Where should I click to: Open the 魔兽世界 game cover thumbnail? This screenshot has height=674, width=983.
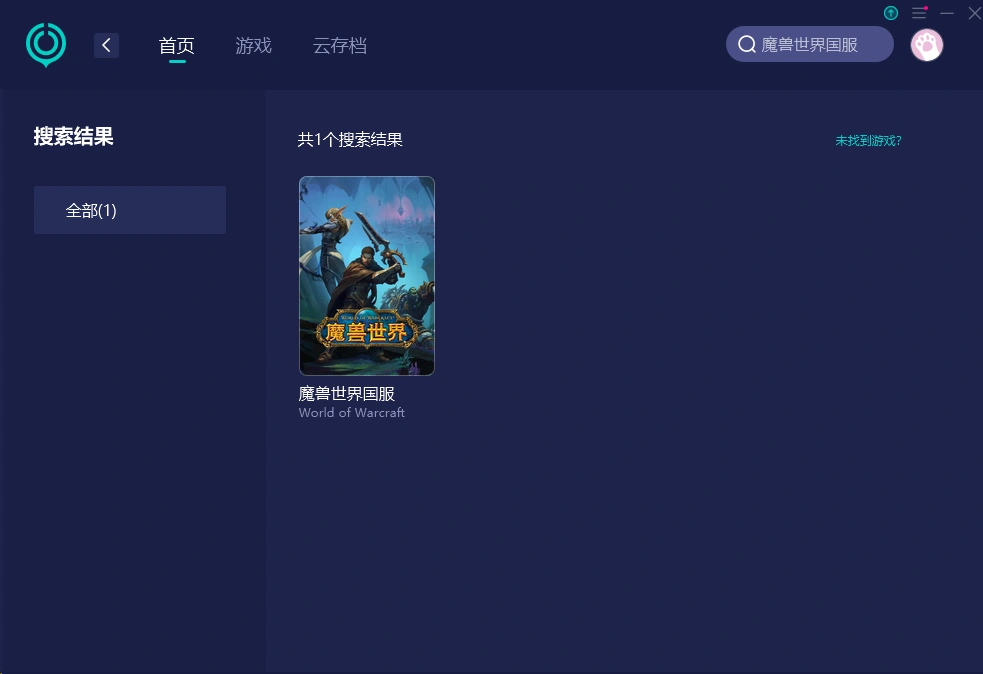367,276
